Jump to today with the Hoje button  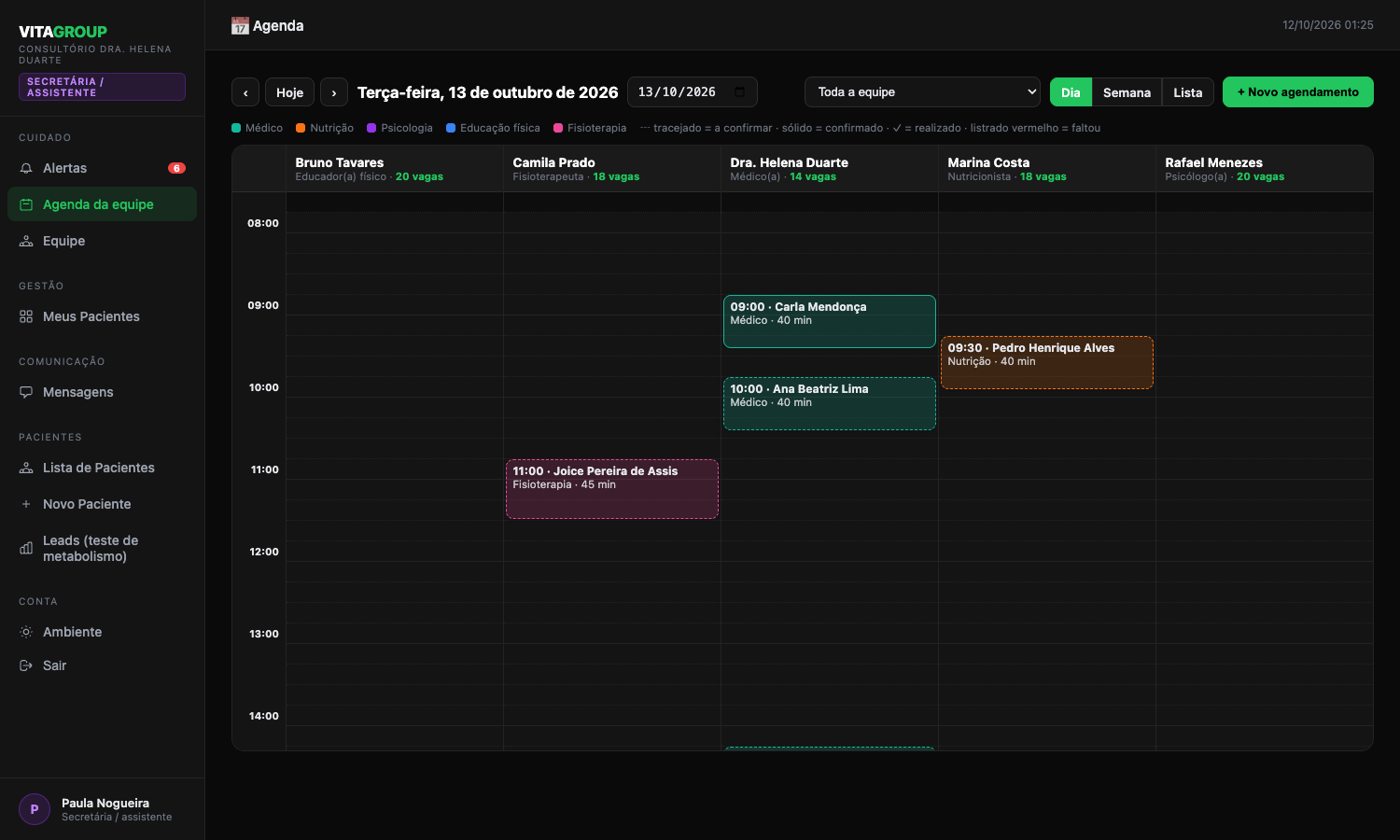[x=289, y=92]
